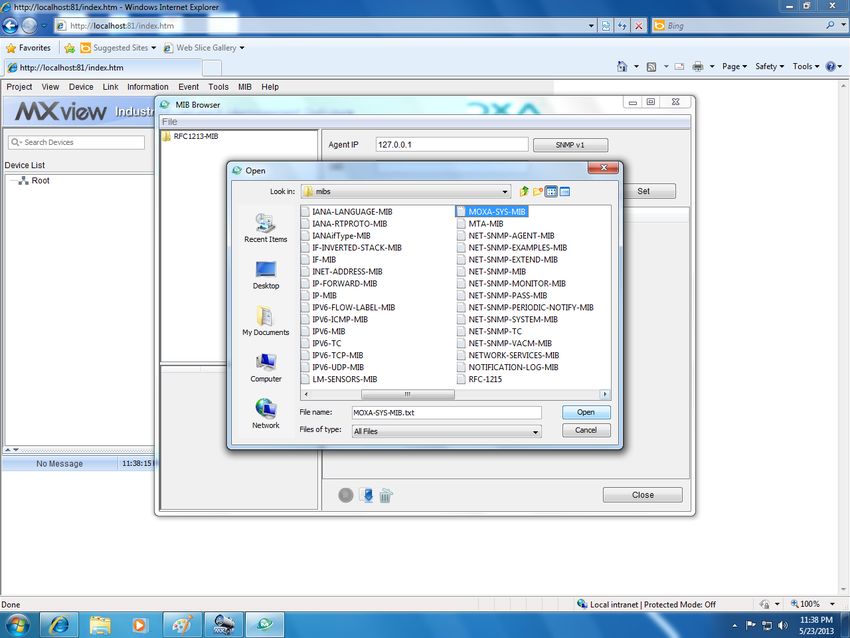Open the address bar history dropdown arrow
850x638 pixels.
[x=591, y=25]
